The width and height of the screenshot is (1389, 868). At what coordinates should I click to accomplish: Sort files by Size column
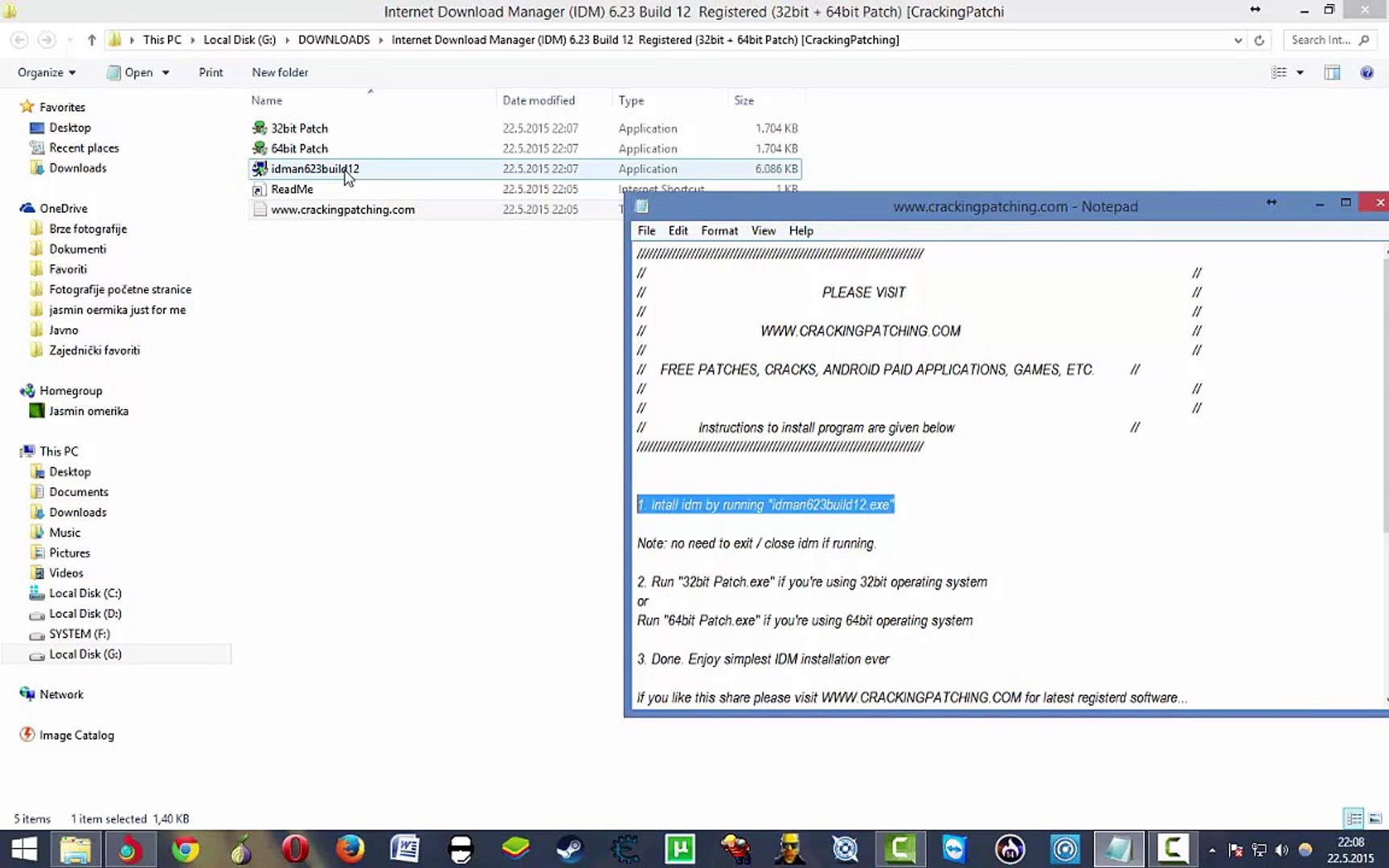coord(766,100)
